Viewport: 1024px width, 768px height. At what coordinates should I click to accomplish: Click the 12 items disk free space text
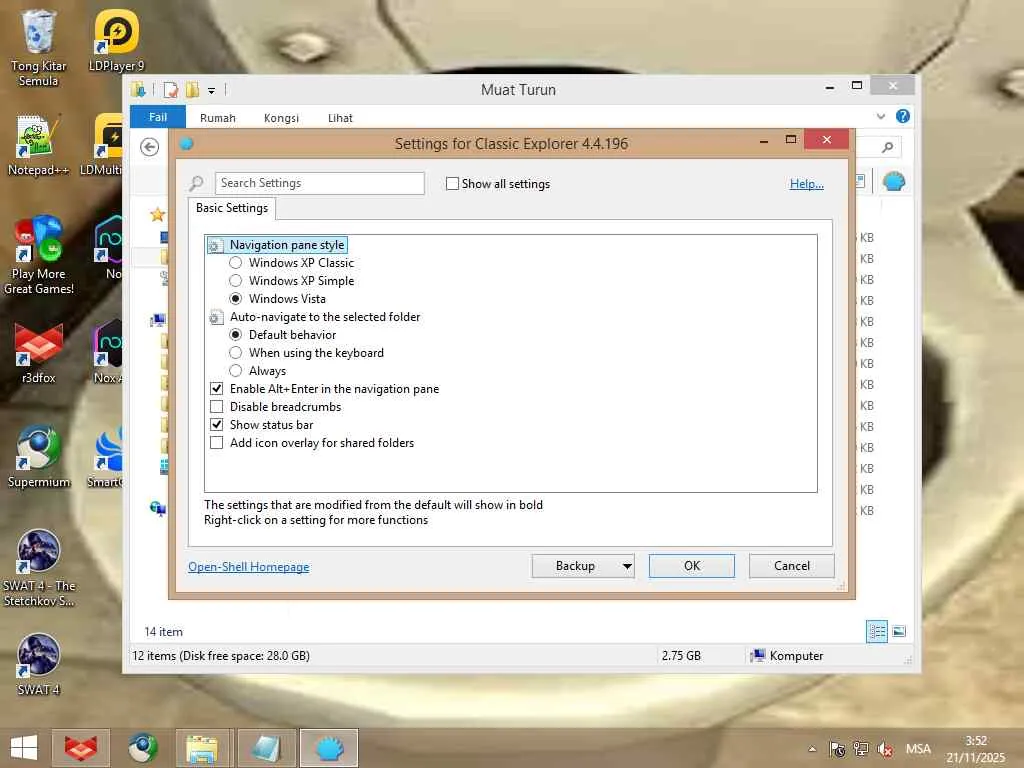tap(221, 656)
